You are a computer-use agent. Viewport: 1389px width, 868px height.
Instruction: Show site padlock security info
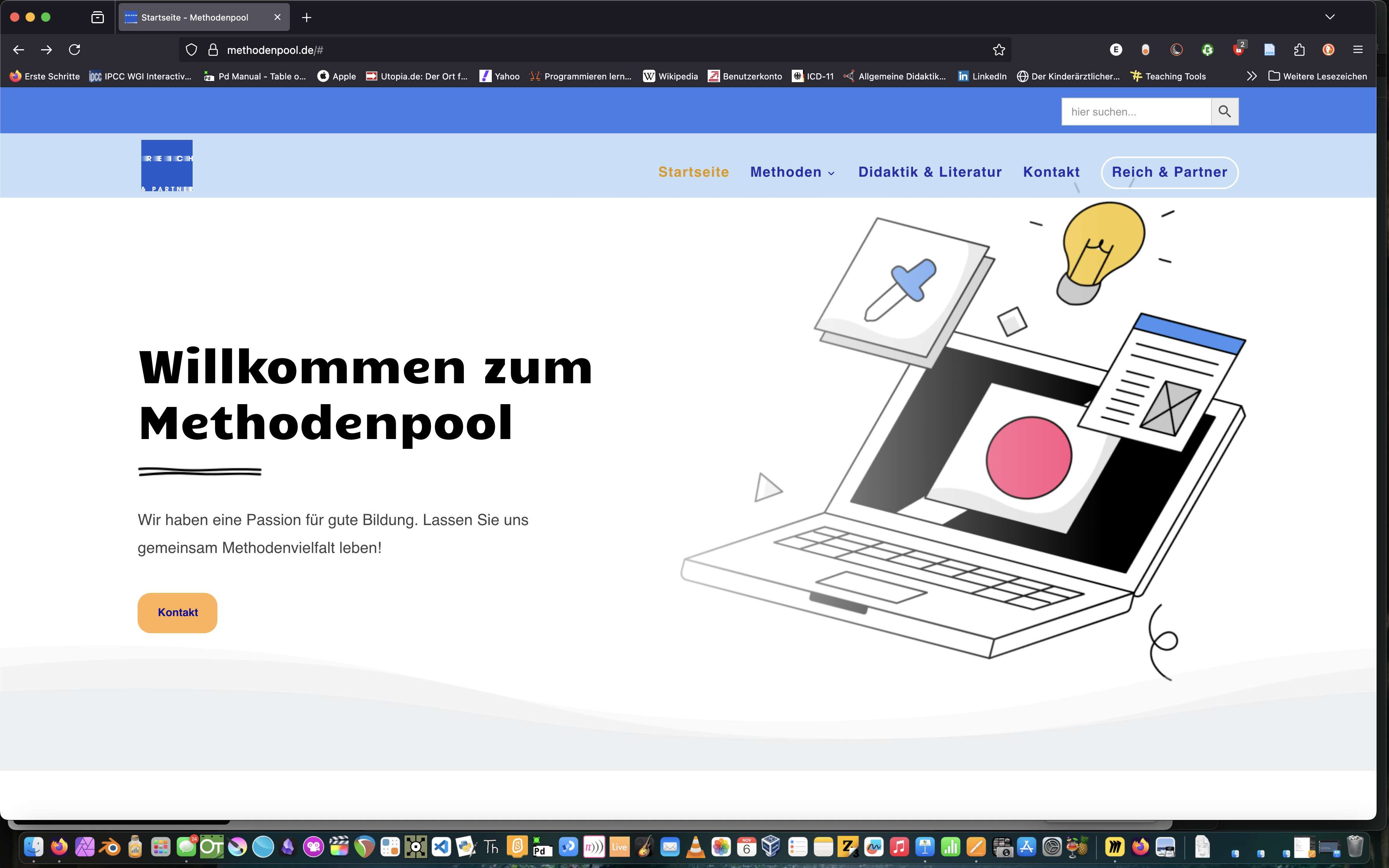(x=213, y=50)
